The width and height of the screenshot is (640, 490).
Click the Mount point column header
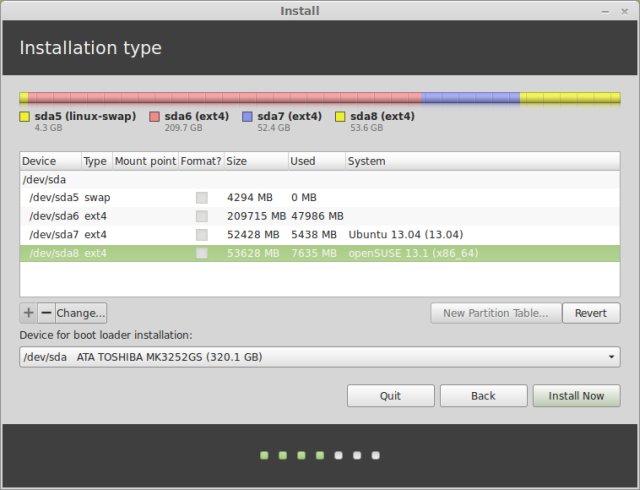pos(145,161)
